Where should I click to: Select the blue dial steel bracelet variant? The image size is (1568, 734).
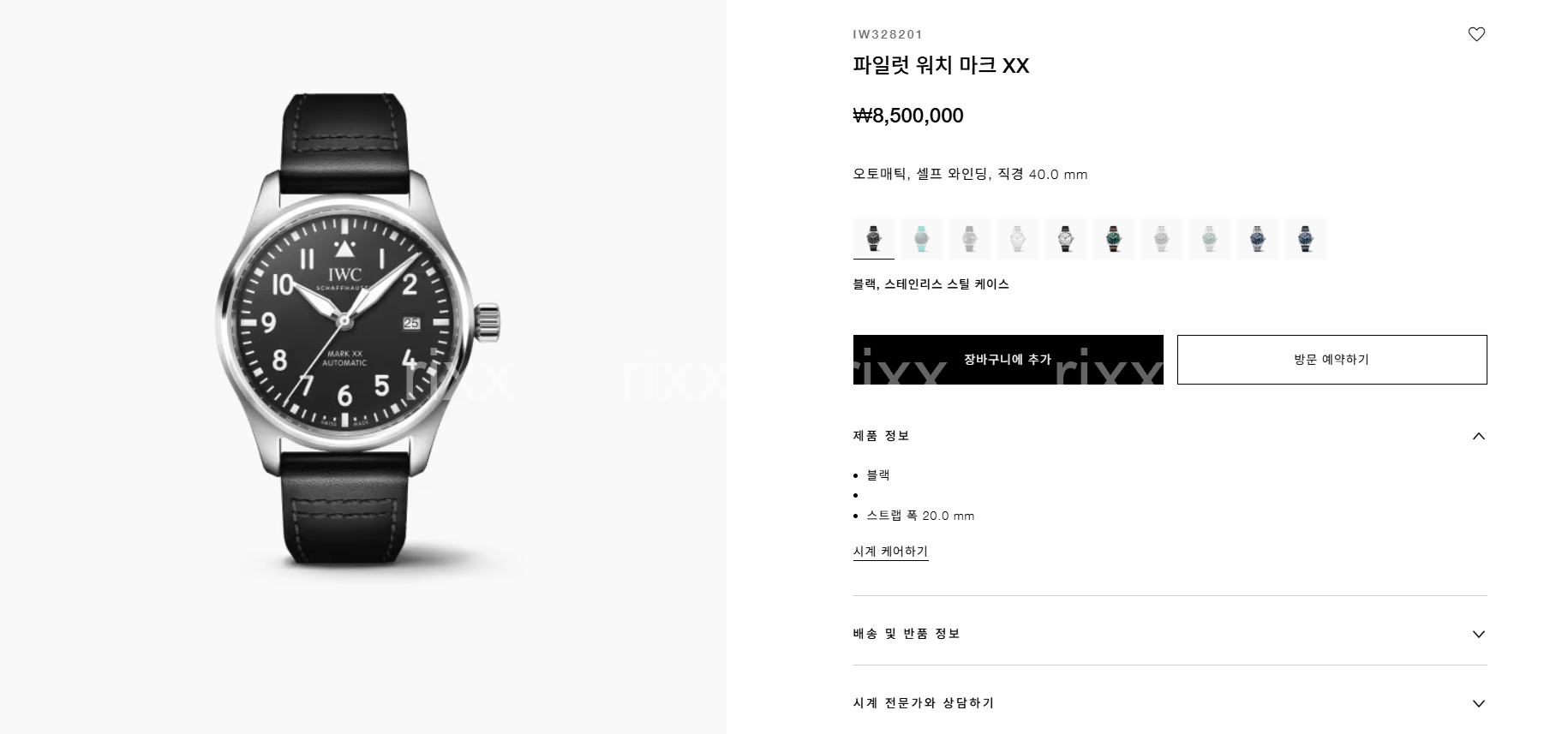click(x=1258, y=238)
